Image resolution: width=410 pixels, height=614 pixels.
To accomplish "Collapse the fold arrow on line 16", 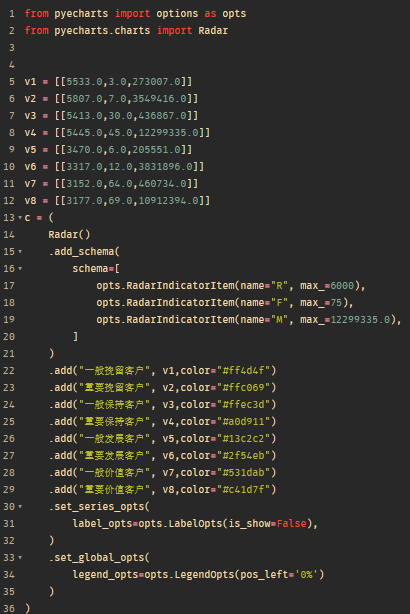I will coord(20,269).
